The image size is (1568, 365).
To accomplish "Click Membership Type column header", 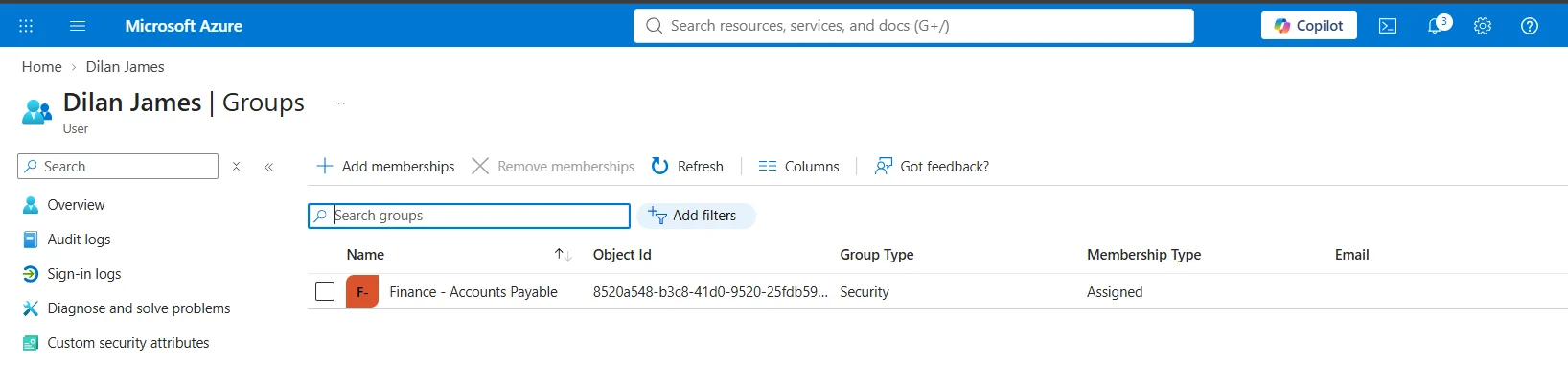I will (x=1143, y=255).
